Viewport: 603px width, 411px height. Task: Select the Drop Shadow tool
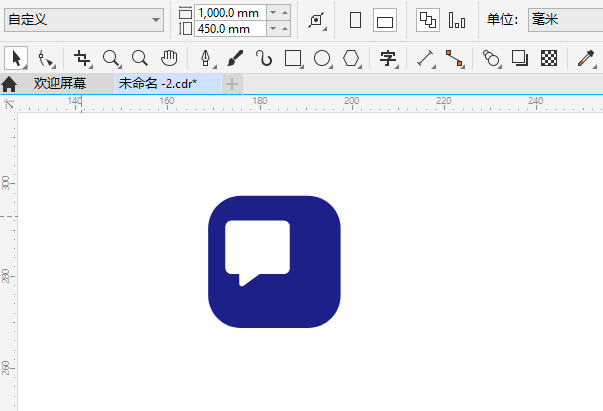coord(519,58)
